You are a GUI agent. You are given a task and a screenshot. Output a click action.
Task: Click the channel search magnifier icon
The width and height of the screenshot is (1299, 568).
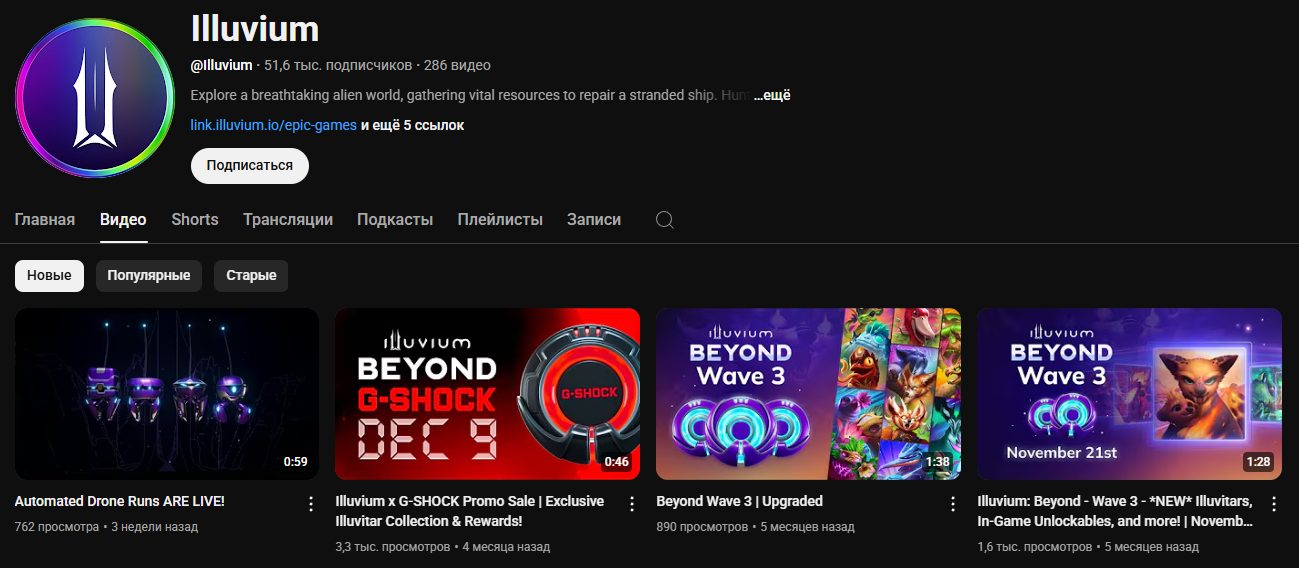point(665,220)
